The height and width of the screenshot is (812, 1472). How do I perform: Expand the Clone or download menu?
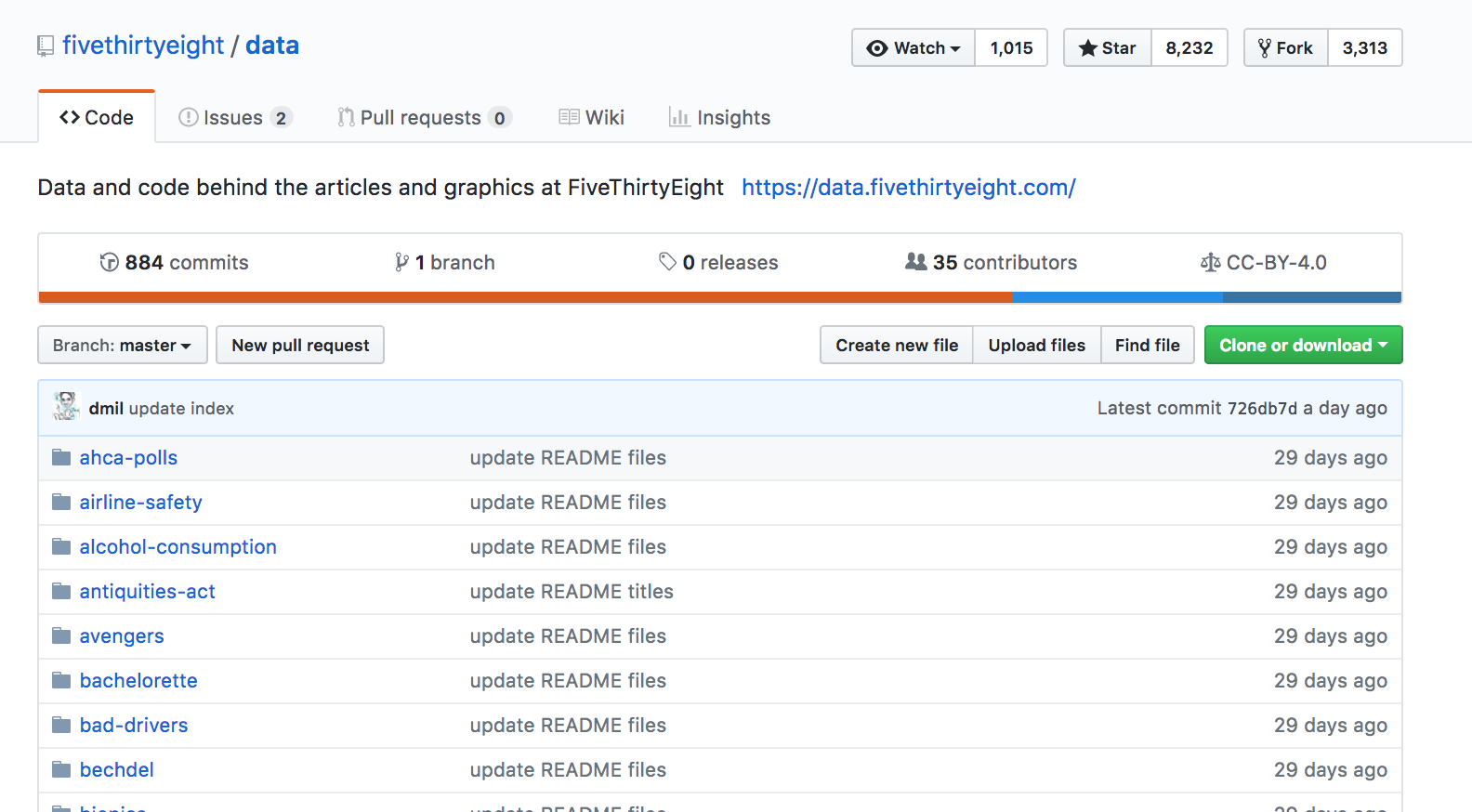[1303, 346]
